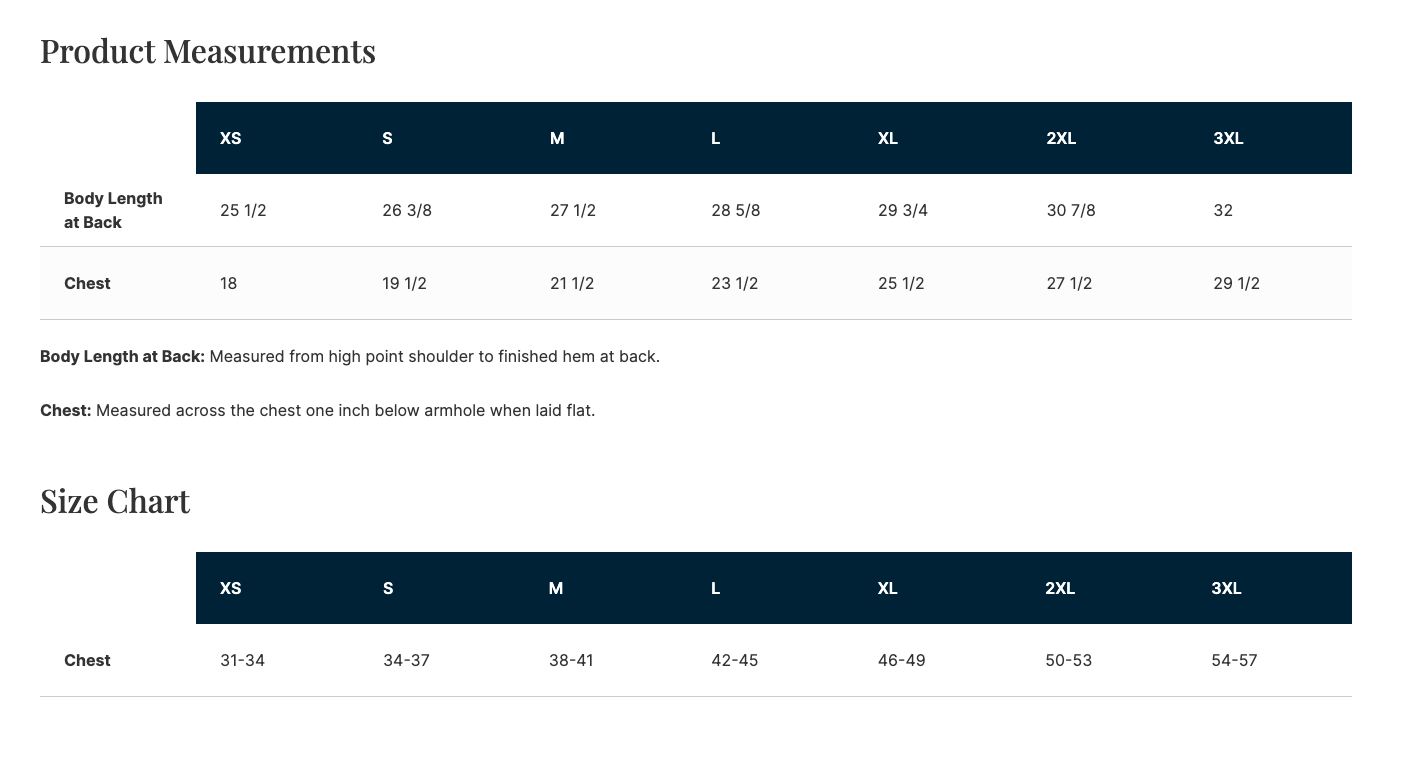Click the Product Measurements heading

coord(208,51)
